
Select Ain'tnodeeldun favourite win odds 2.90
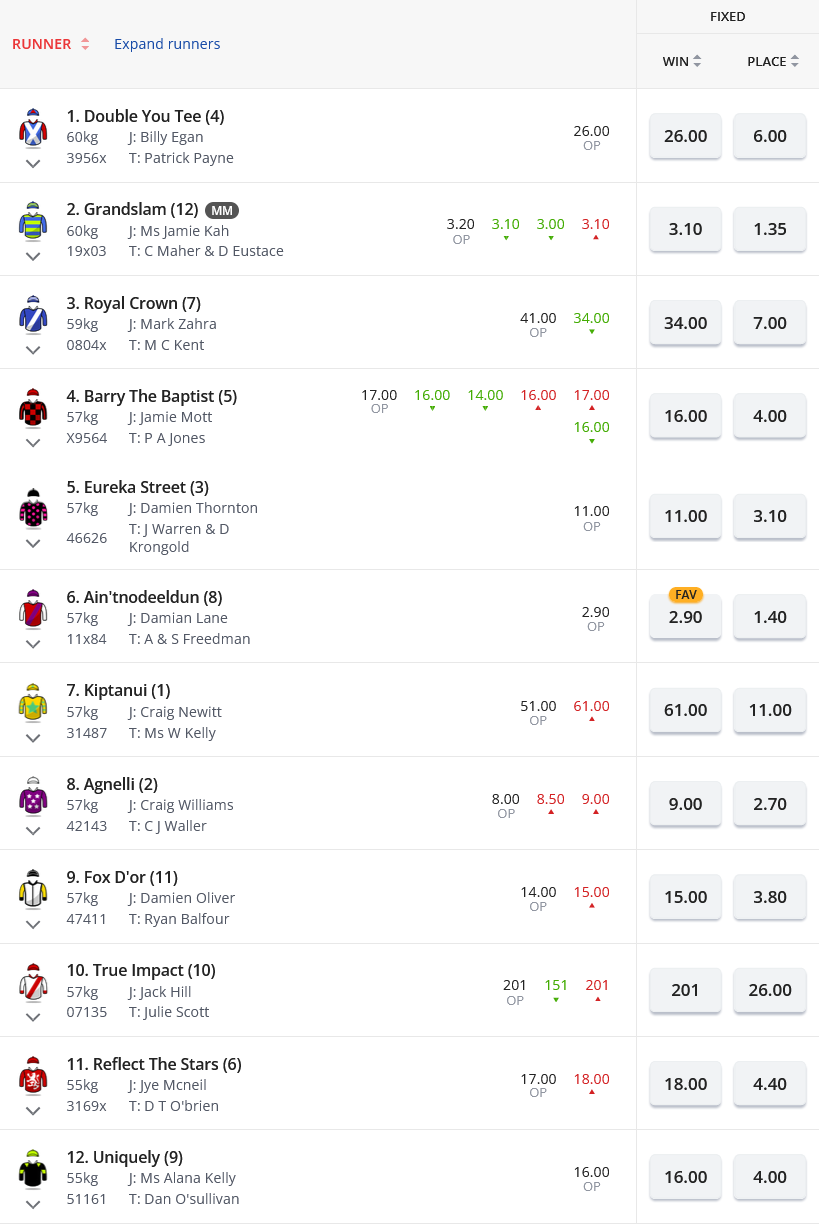(x=685, y=617)
